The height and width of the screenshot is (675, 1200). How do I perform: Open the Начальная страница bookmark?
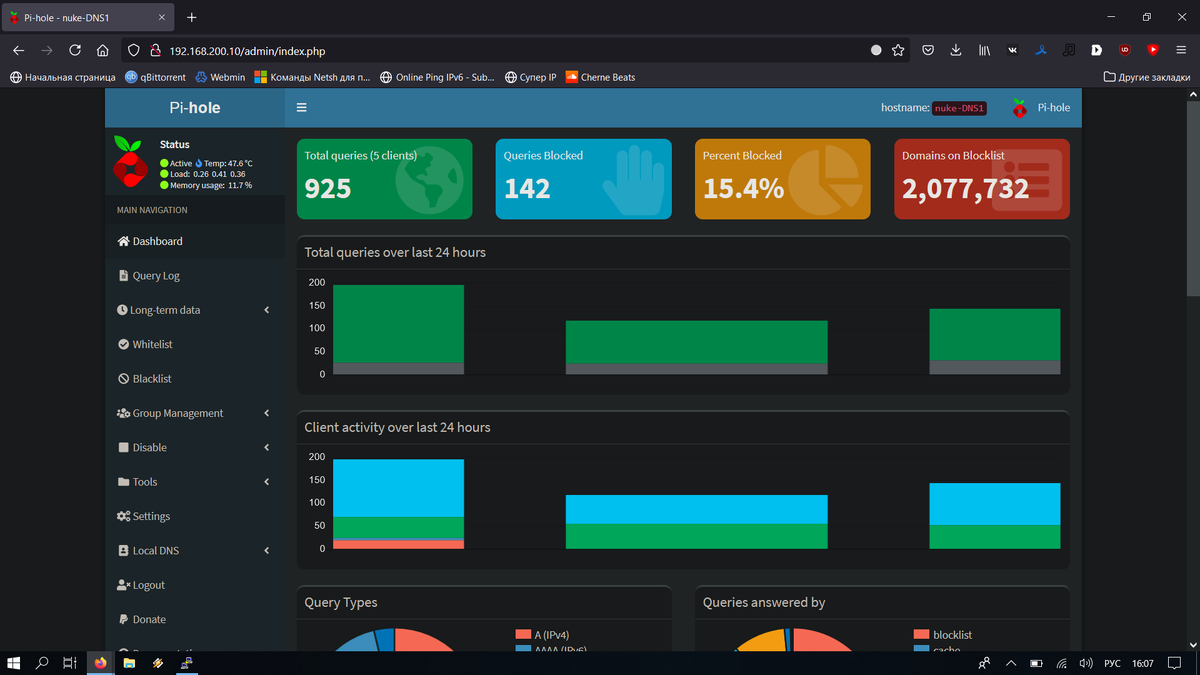click(62, 77)
